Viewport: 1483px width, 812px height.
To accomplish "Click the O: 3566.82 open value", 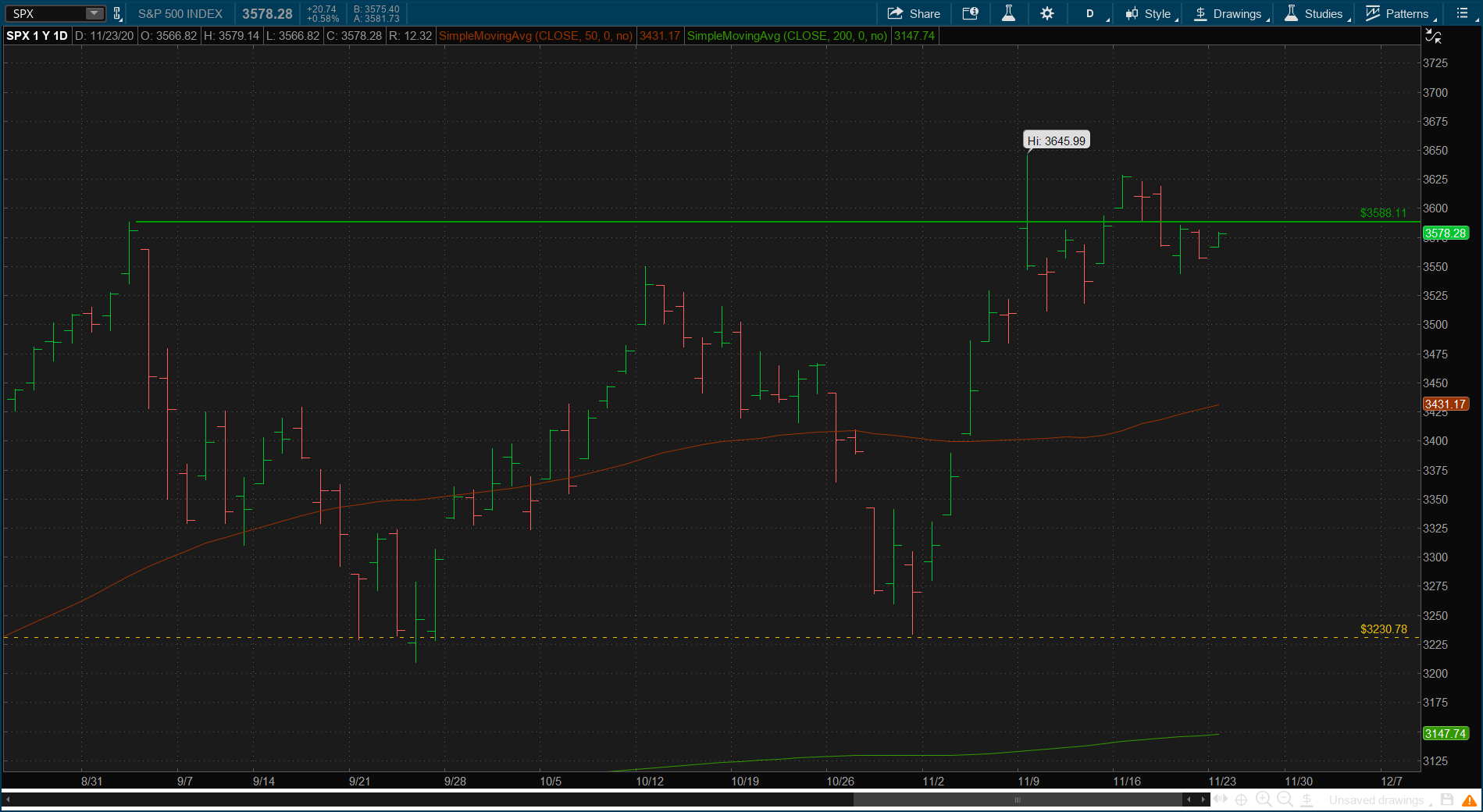I will click(x=169, y=36).
